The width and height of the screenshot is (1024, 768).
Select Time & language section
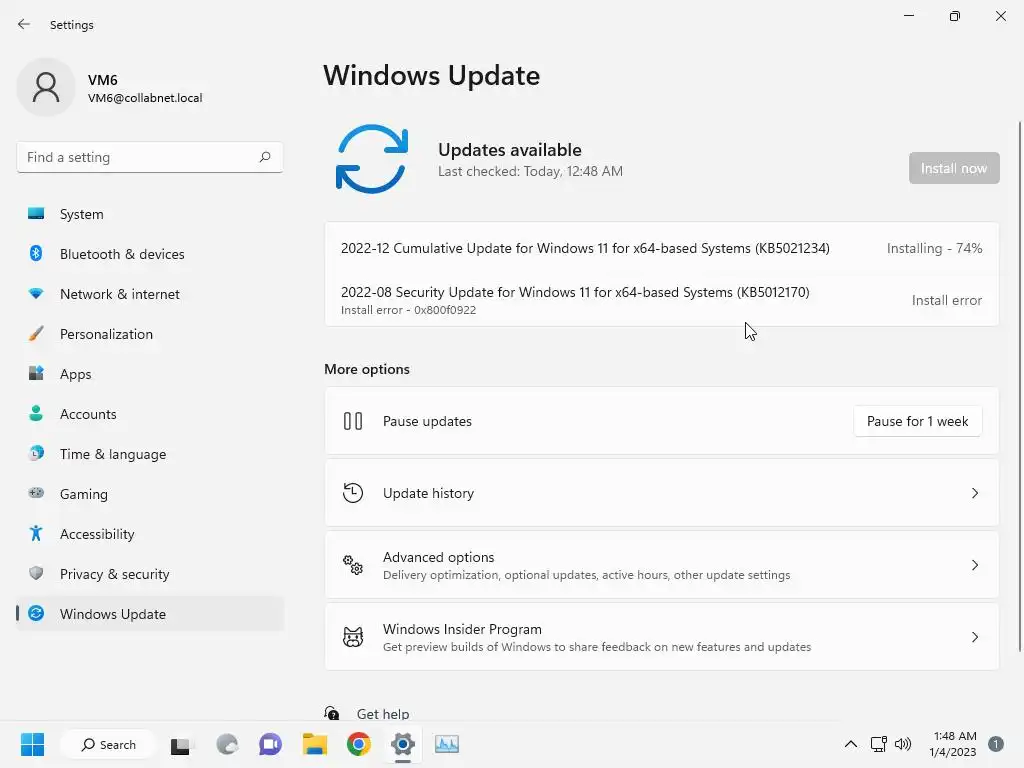[x=150, y=453]
